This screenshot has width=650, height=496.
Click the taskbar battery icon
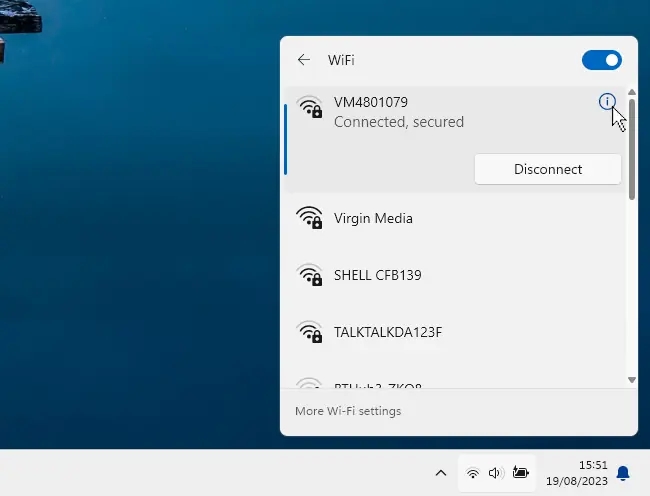click(x=520, y=472)
